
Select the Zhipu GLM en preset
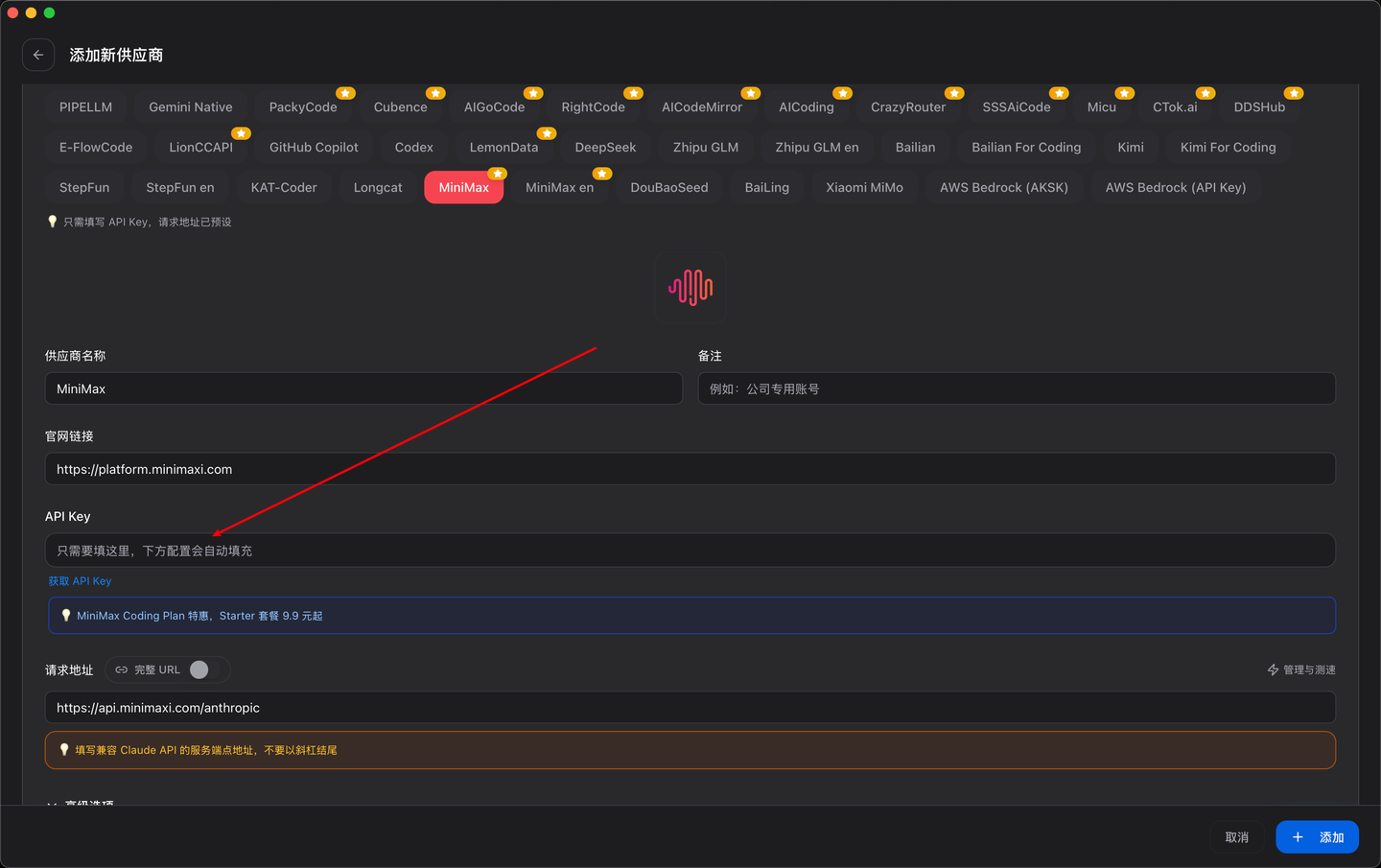(817, 148)
